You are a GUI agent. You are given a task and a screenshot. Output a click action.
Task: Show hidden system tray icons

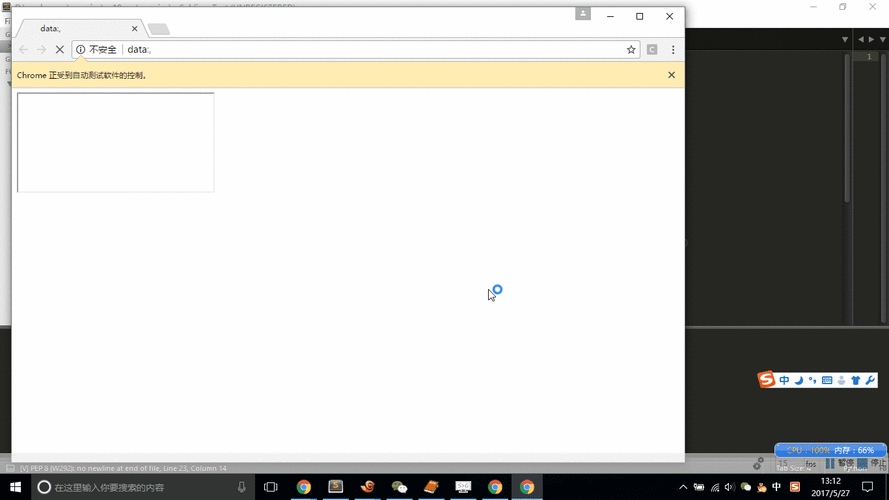point(683,487)
